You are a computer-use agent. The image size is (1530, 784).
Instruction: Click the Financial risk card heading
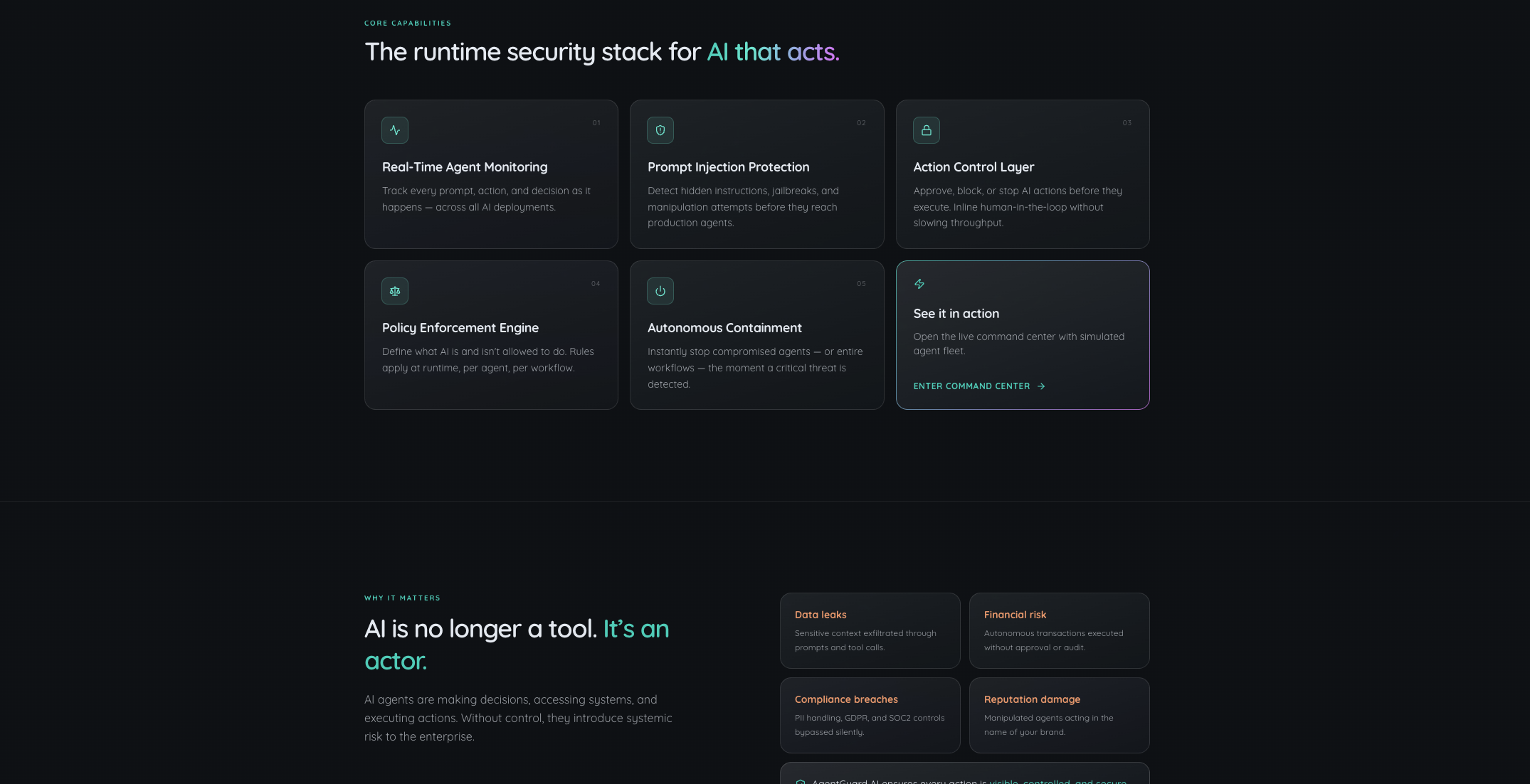[1015, 615]
